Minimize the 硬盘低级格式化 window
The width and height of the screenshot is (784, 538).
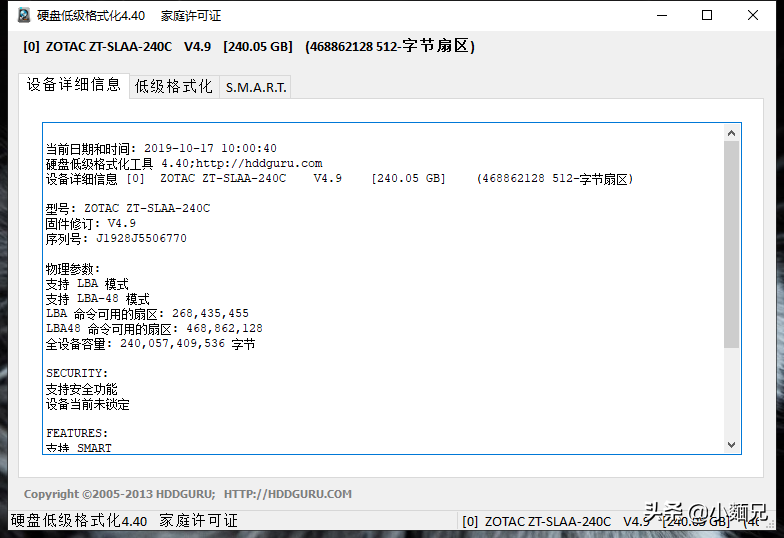tap(662, 16)
